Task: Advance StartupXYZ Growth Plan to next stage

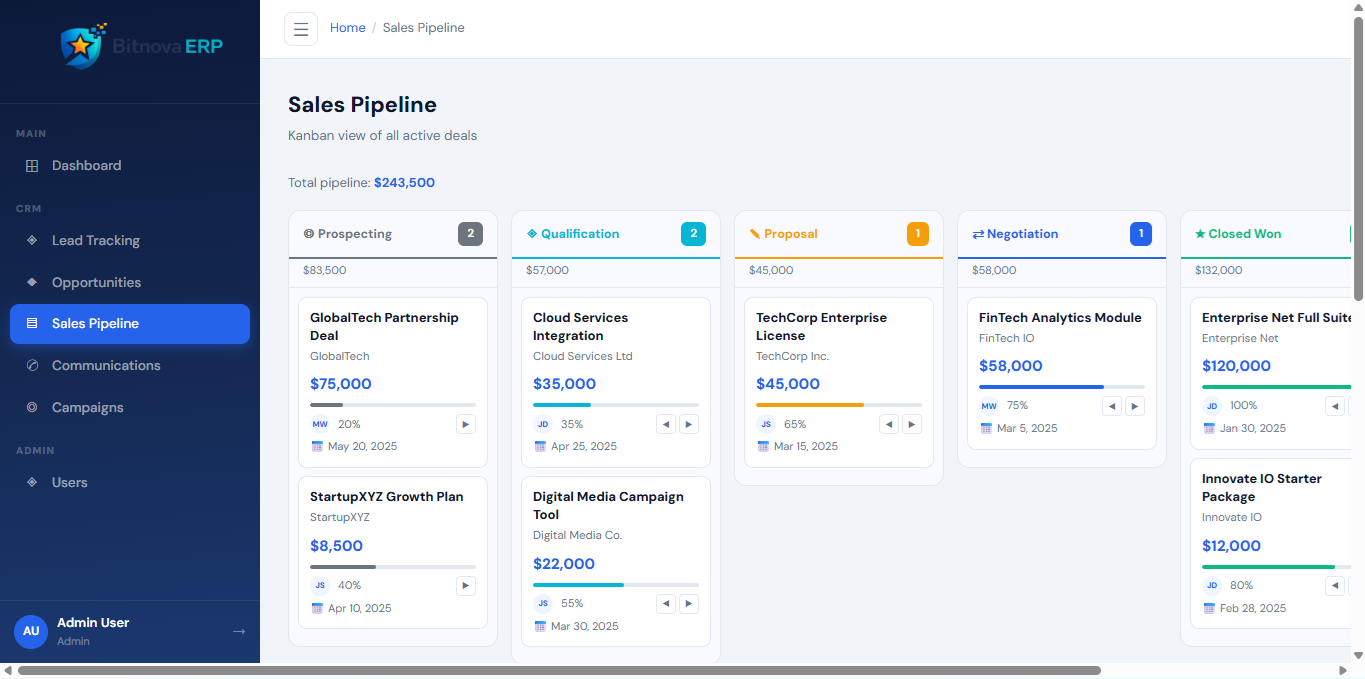Action: click(x=466, y=586)
